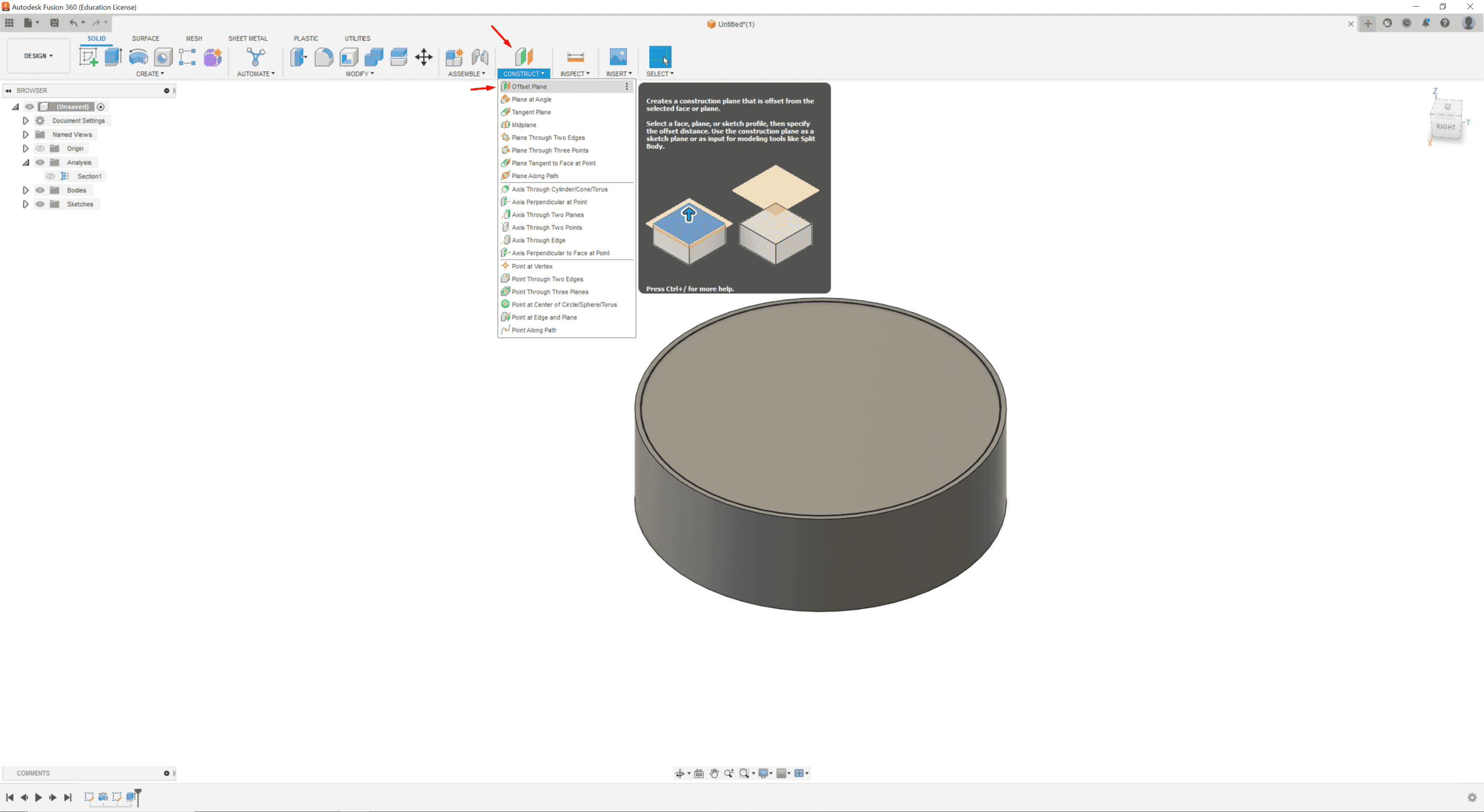Click the New Component icon
Screen dimensions: 1484x812
click(x=454, y=57)
